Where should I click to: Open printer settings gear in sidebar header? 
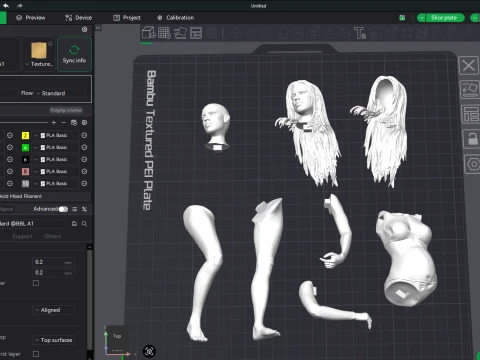point(85,29)
